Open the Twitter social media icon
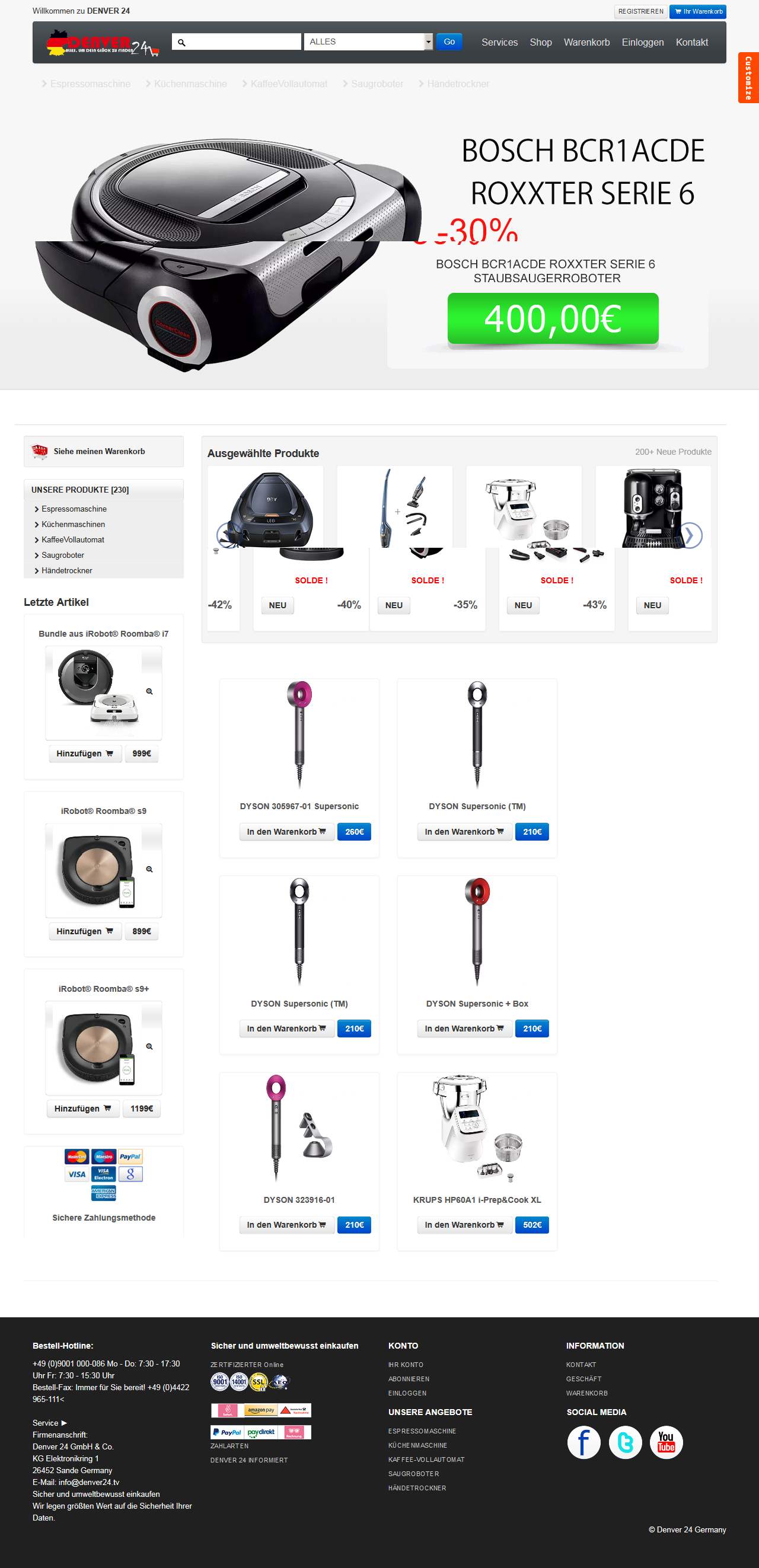The image size is (759, 1568). click(x=625, y=1442)
